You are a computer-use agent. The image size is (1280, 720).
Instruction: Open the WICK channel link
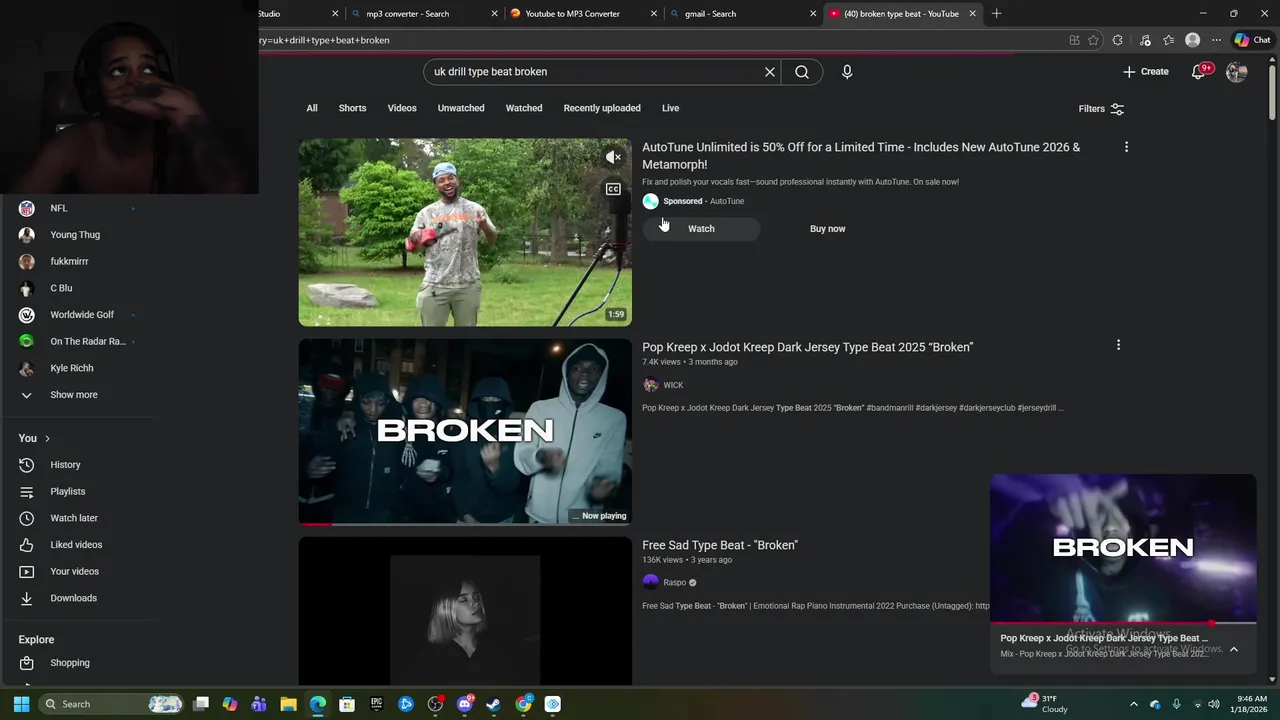pyautogui.click(x=673, y=385)
